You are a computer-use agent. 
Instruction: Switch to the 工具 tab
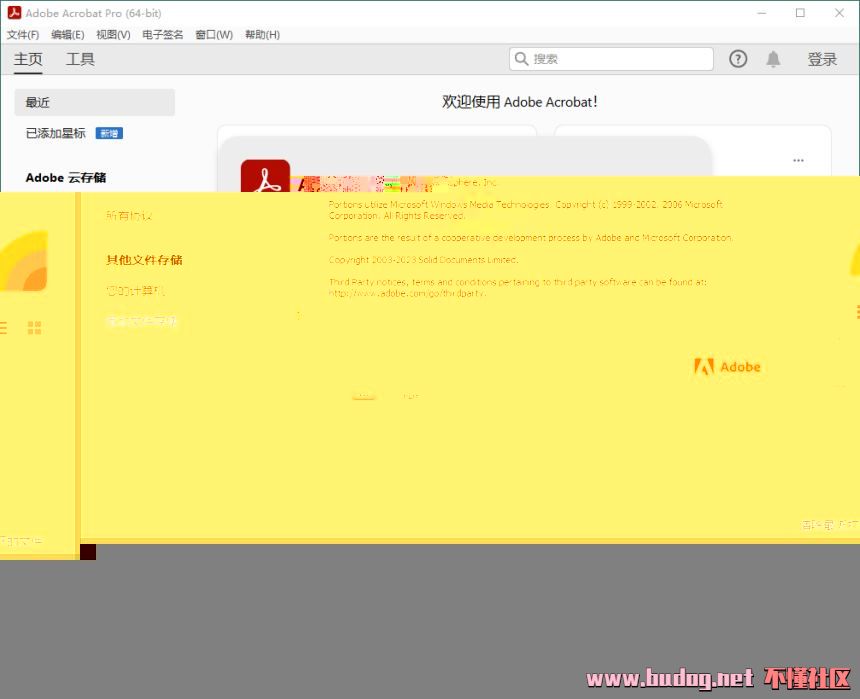(x=80, y=59)
